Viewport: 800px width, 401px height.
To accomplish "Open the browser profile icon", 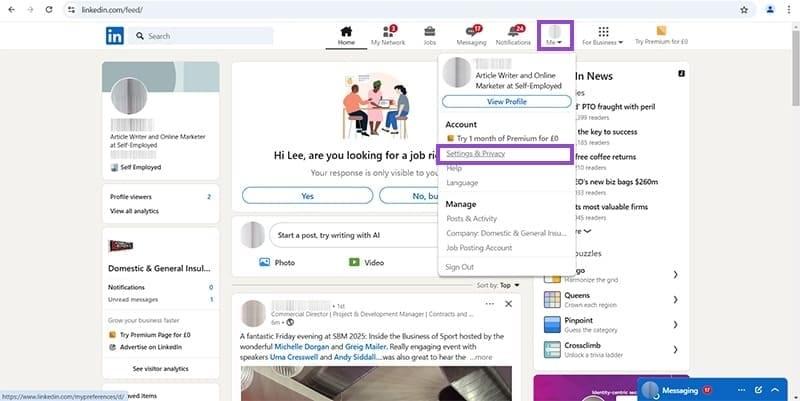I will click(770, 10).
